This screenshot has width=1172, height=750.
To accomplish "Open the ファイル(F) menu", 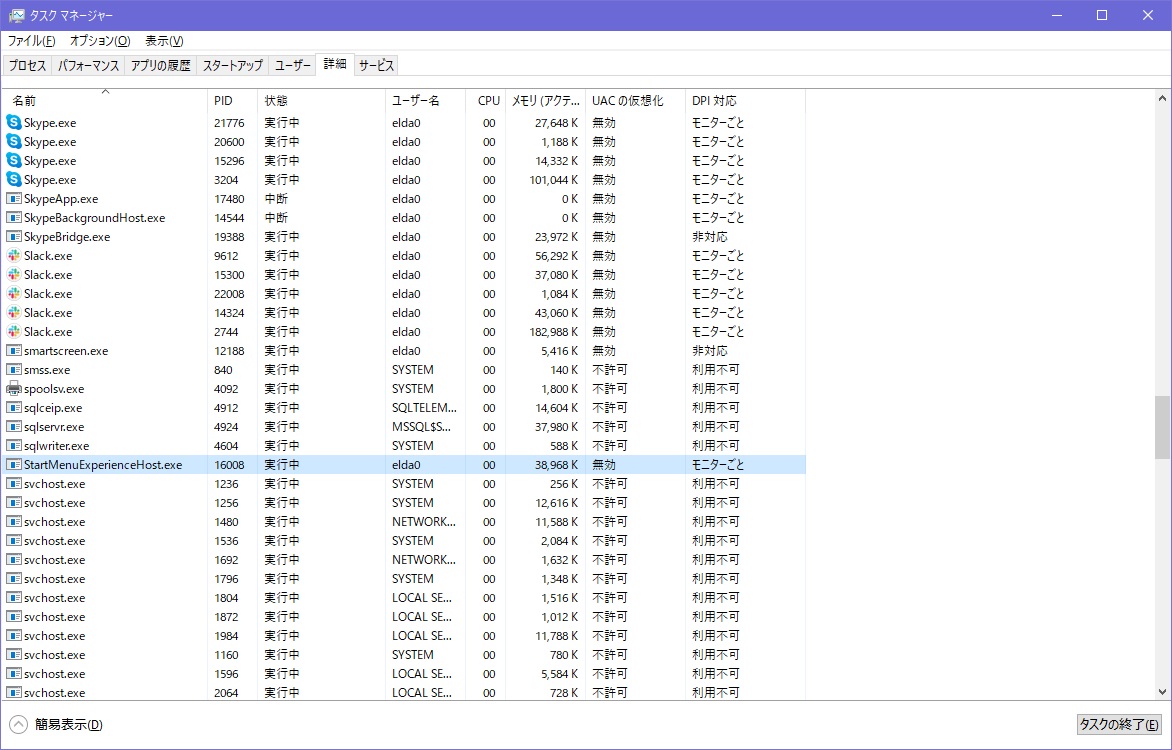I will [31, 40].
